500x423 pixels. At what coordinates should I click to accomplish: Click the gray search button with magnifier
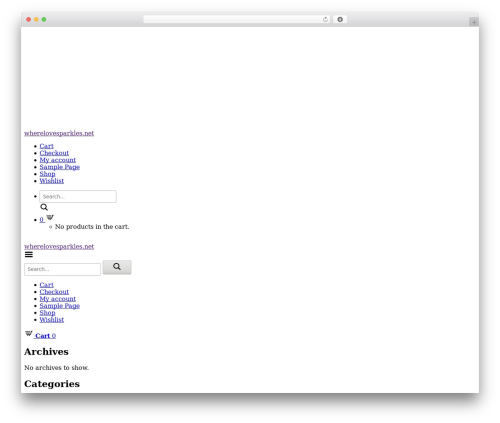[x=117, y=267]
